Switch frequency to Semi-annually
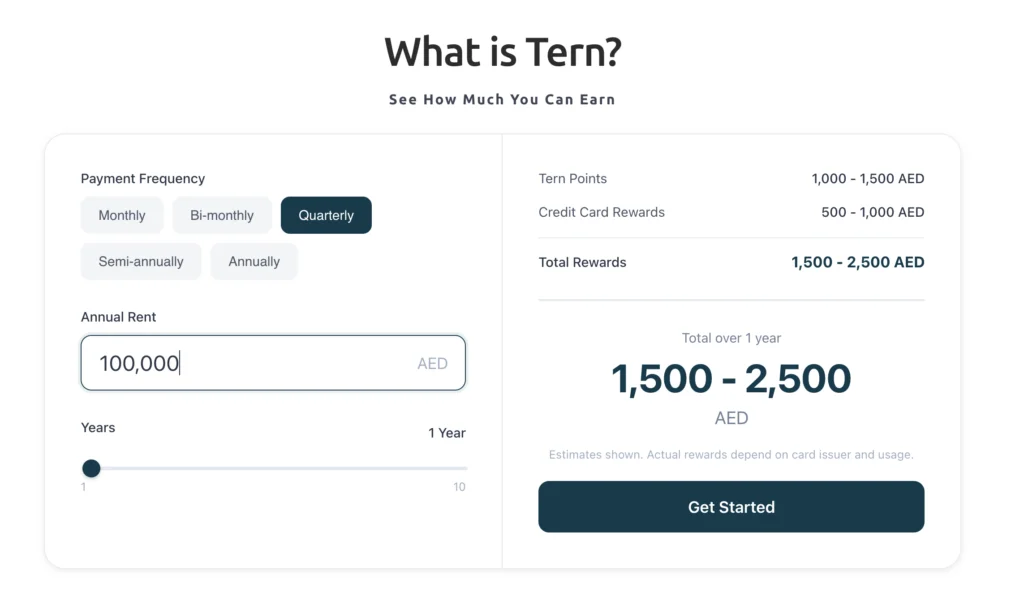The width and height of the screenshot is (1024, 601). point(141,262)
